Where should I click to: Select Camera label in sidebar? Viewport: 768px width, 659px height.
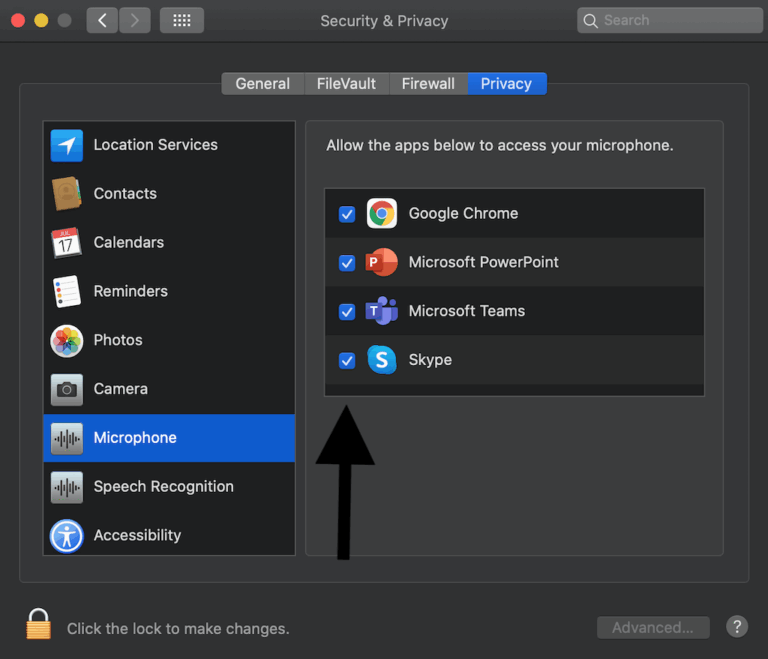click(x=120, y=389)
